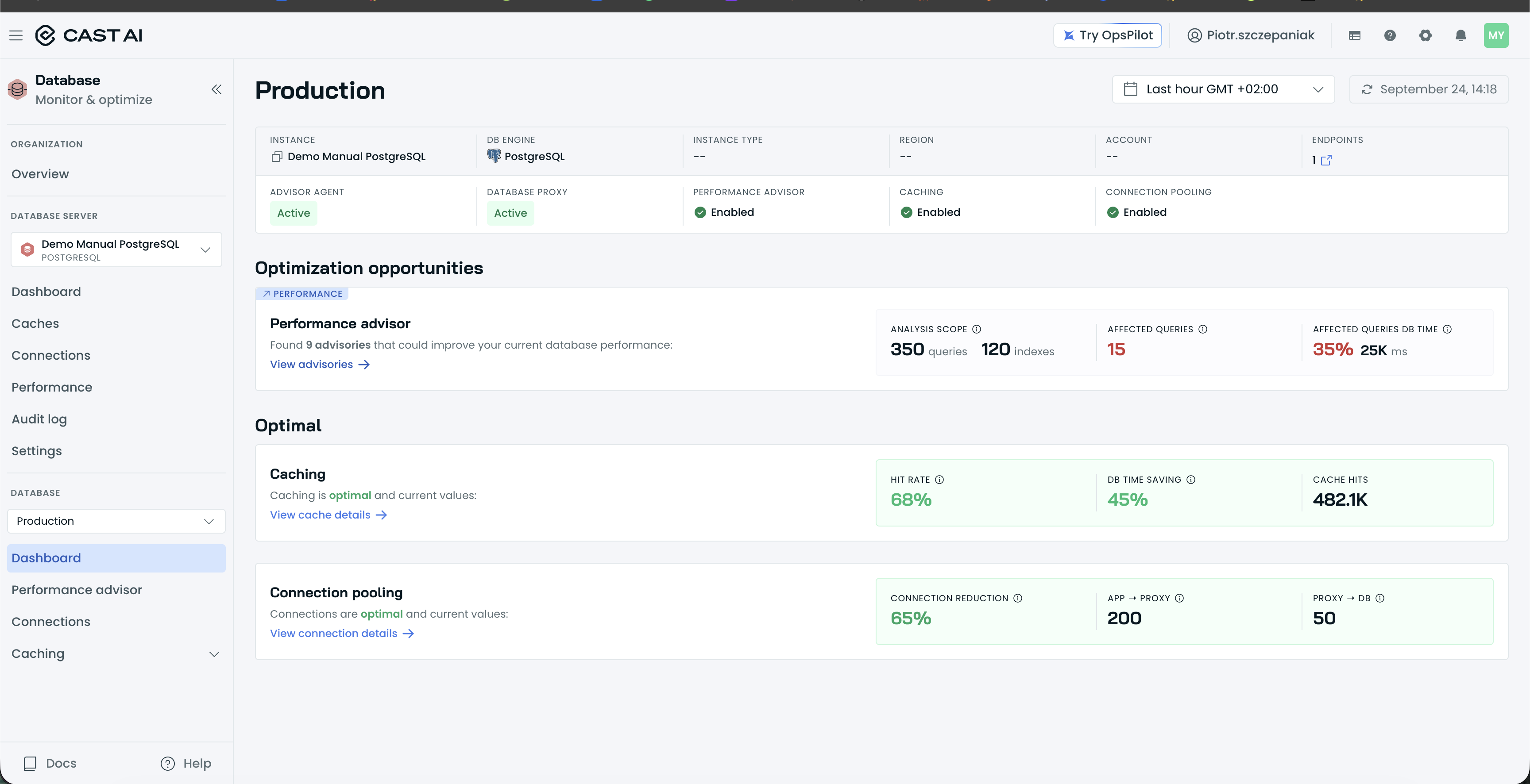Viewport: 1530px width, 784px height.
Task: Open the database-level Connections item
Action: [x=51, y=621]
